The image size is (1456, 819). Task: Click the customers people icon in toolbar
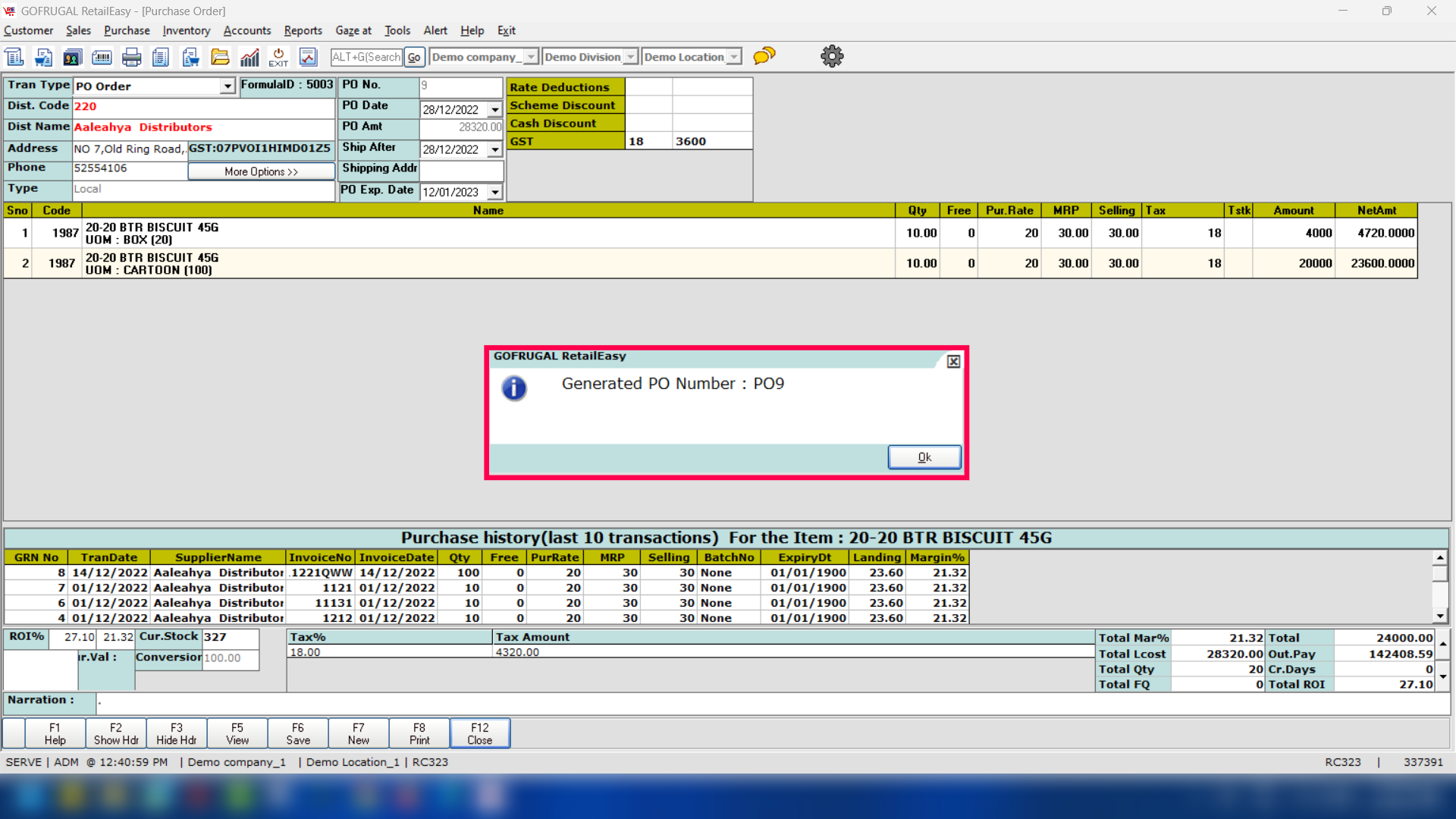pos(72,57)
